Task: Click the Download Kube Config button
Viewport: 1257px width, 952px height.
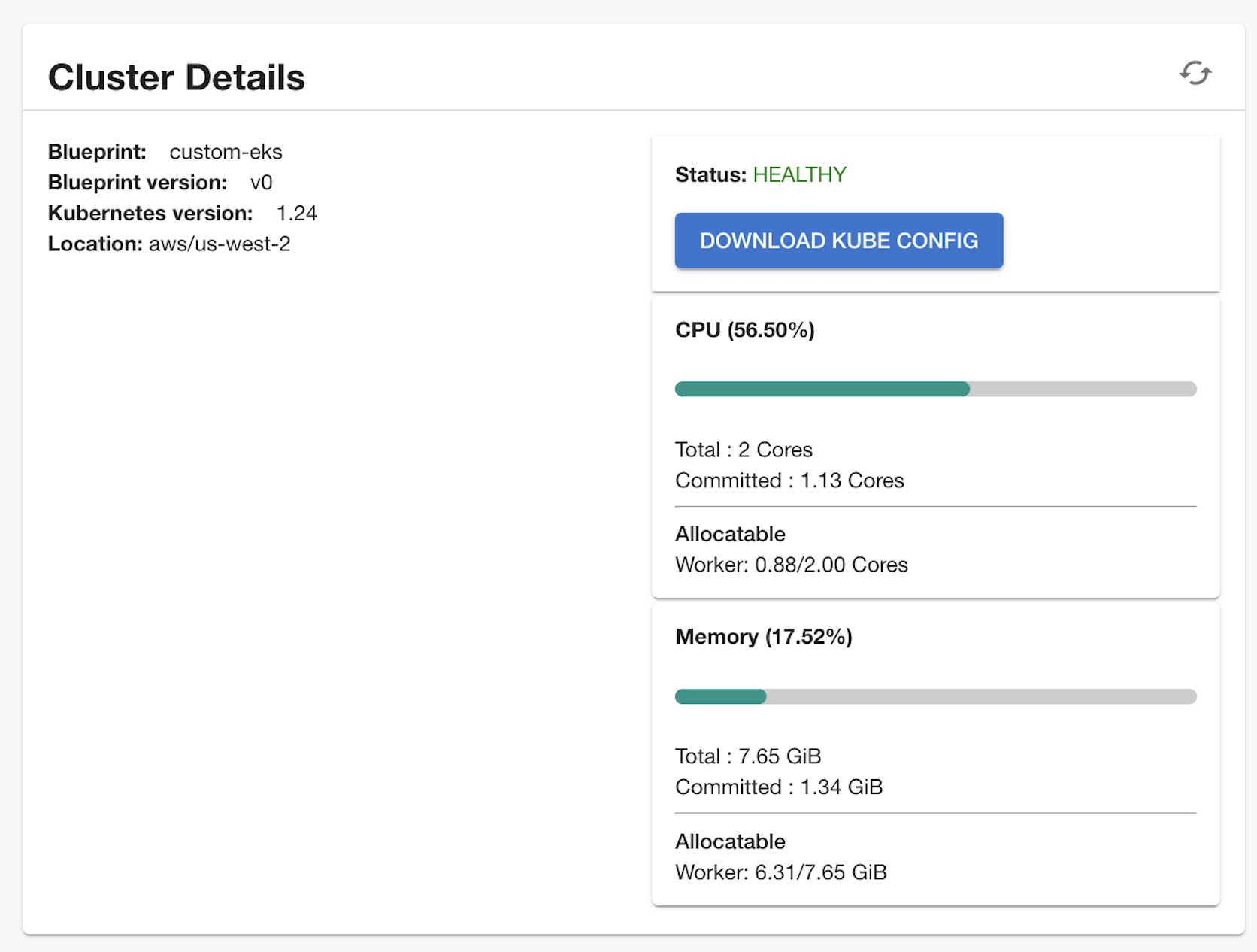Action: pos(838,241)
